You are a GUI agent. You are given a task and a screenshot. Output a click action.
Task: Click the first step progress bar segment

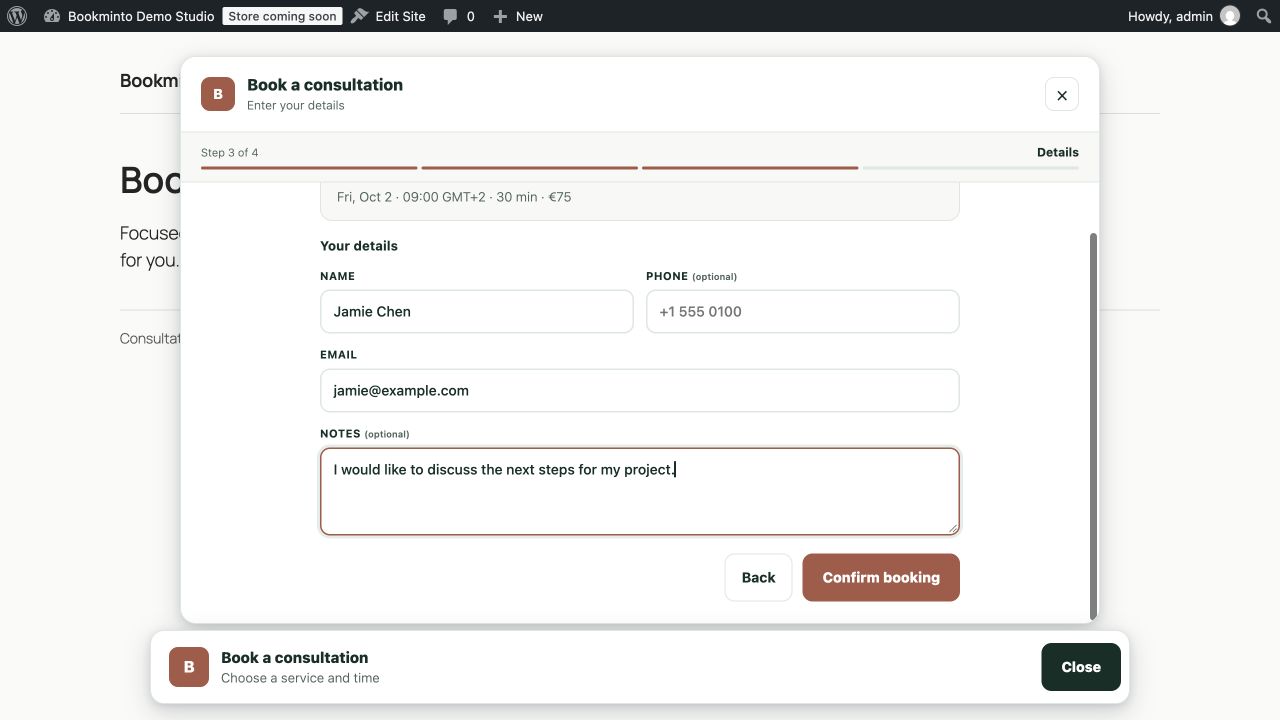pyautogui.click(x=309, y=168)
